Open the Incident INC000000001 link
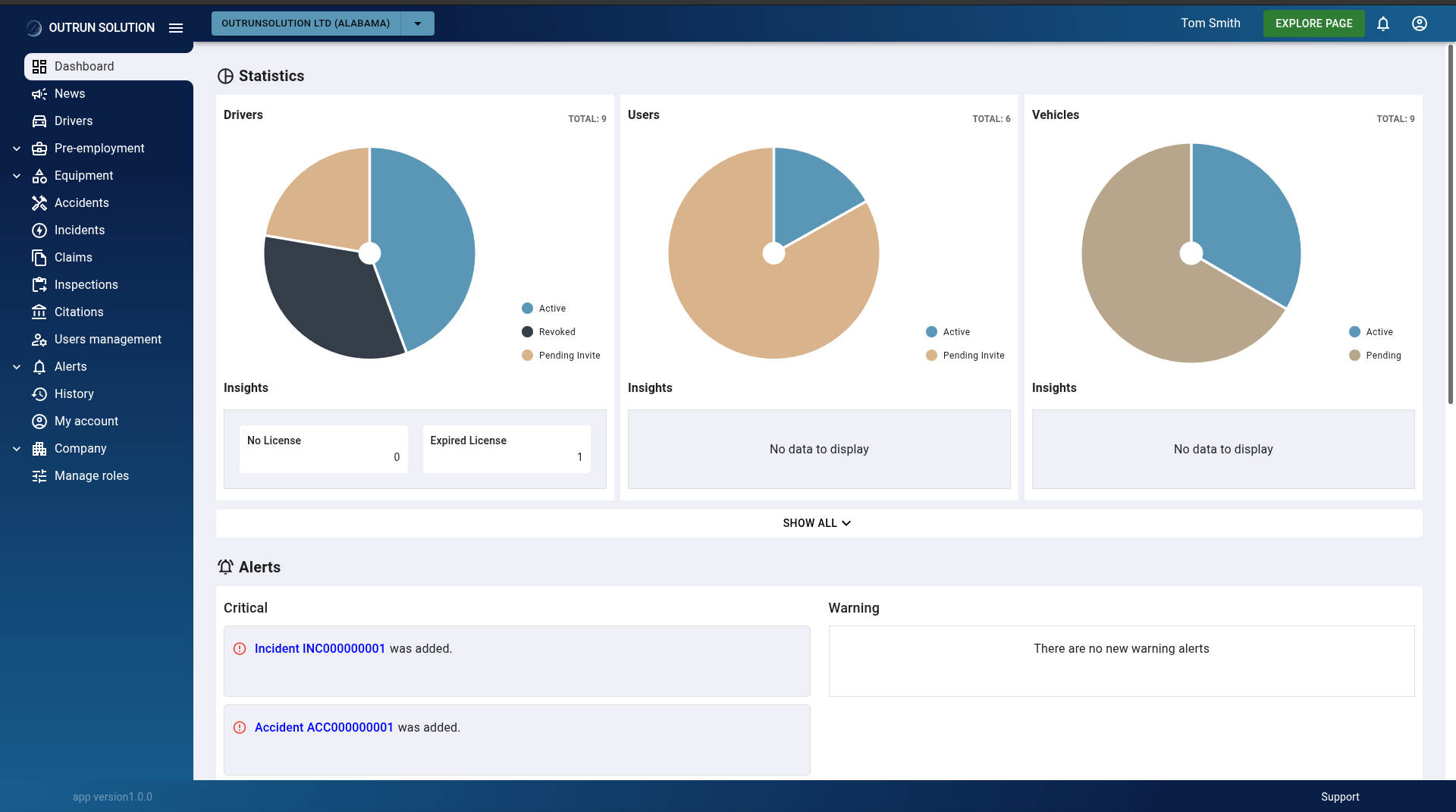Image resolution: width=1456 pixels, height=812 pixels. pos(319,649)
